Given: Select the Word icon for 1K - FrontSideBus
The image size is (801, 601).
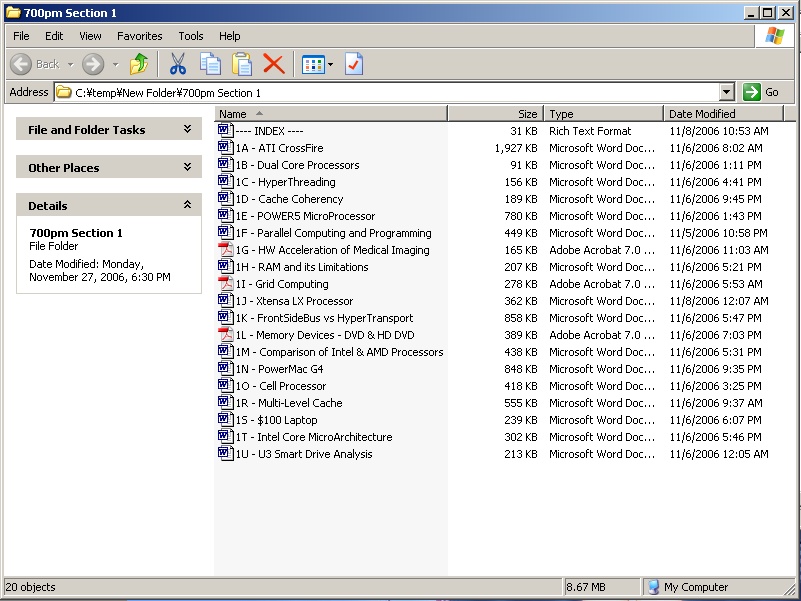Looking at the screenshot, I should coord(225,318).
